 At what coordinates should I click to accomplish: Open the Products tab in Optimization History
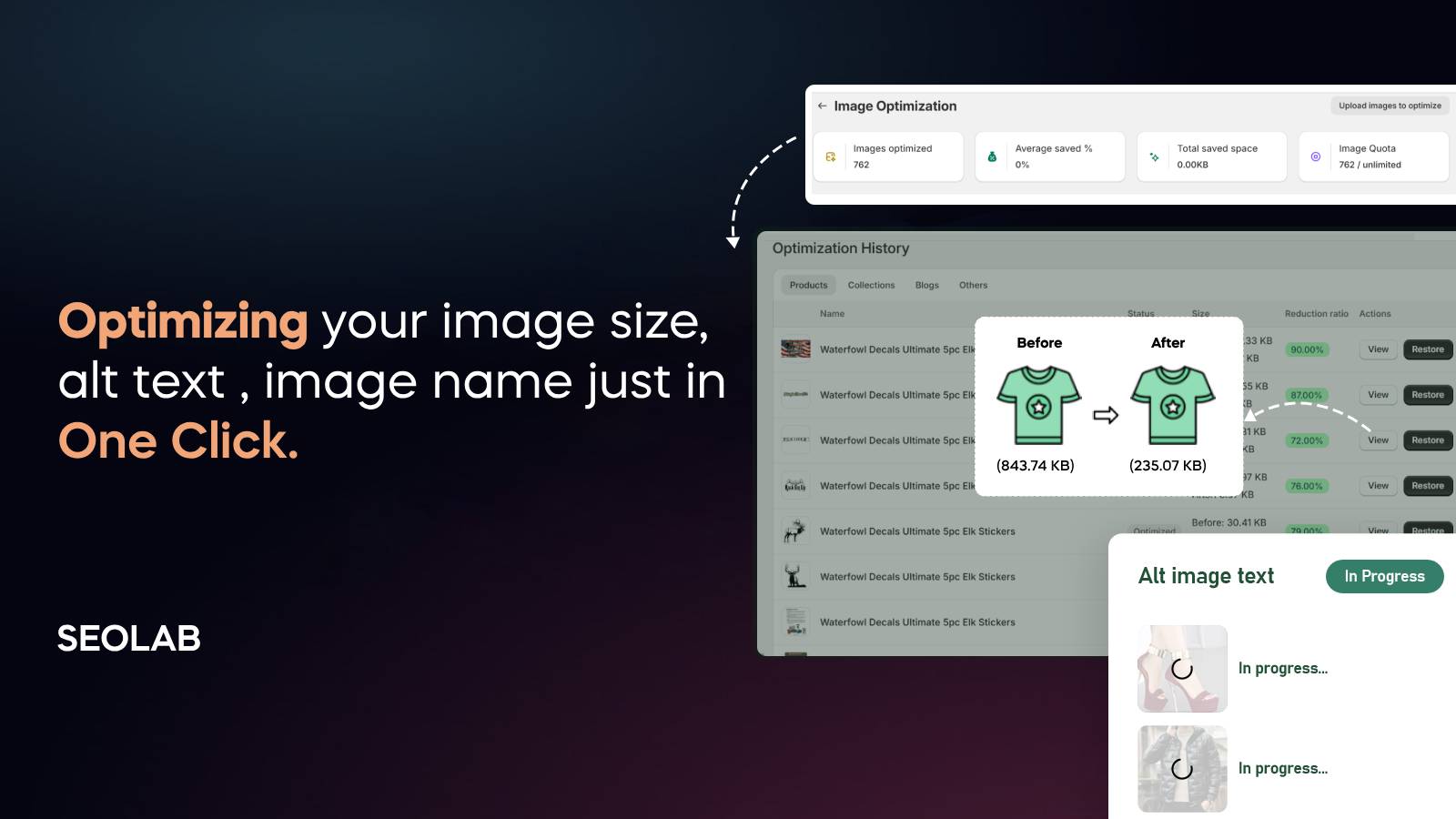[x=808, y=285]
